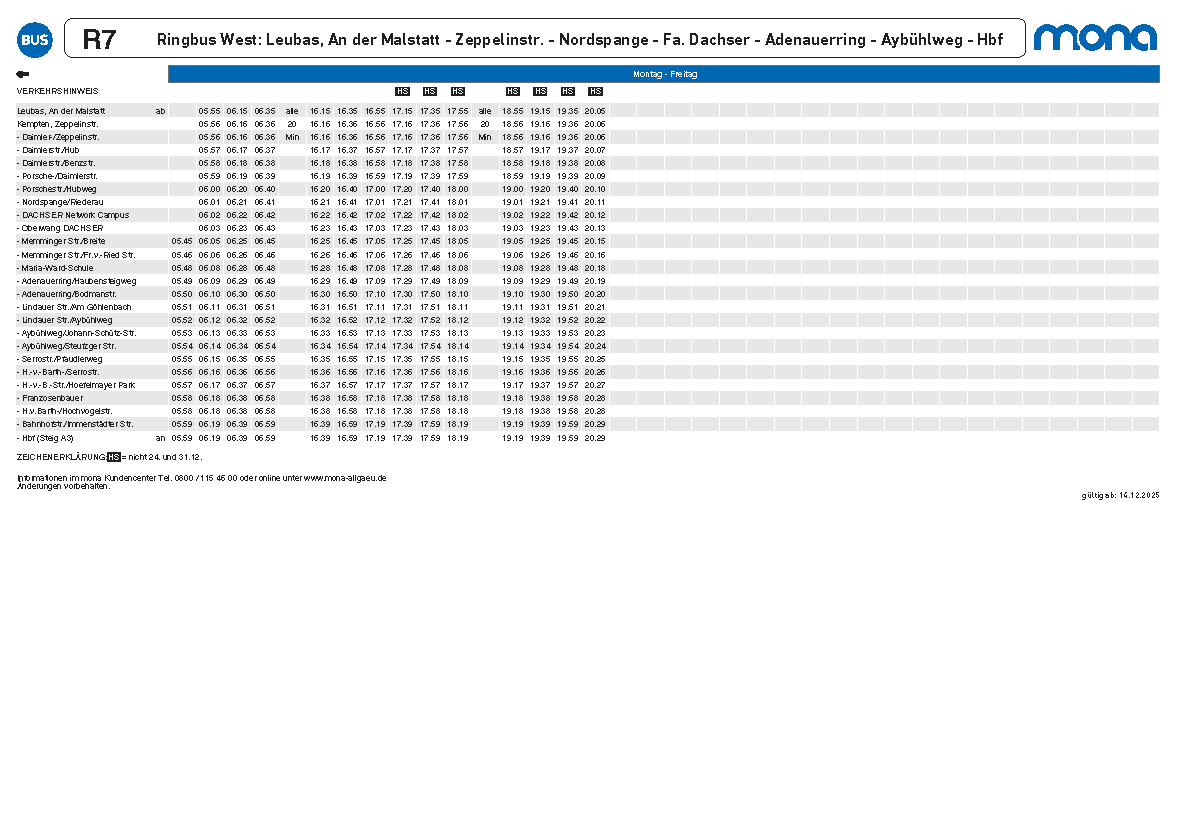Click the HS marker above the 17.55 departure
Viewport: 1177px width, 832px height.
[458, 91]
